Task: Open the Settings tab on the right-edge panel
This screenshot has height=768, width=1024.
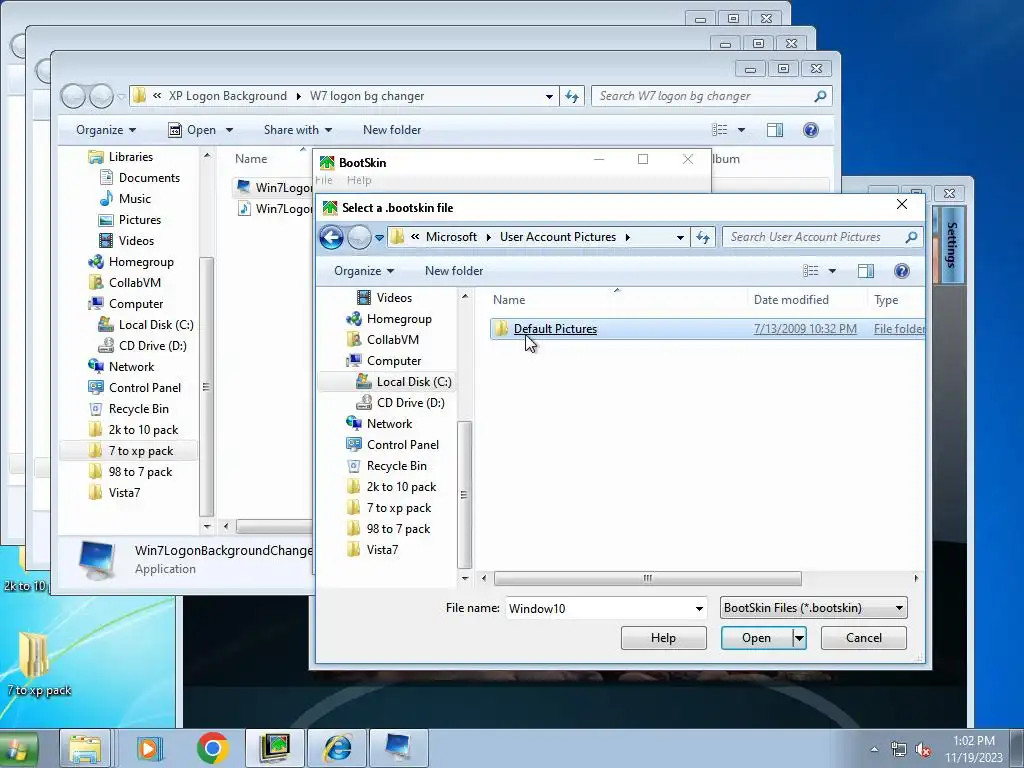Action: pyautogui.click(x=953, y=245)
